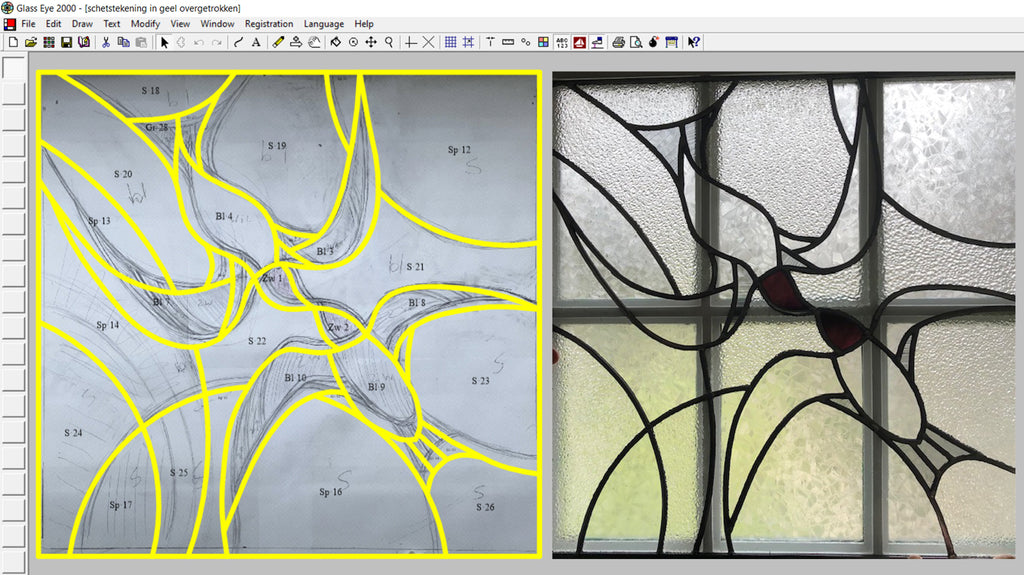Click the stained glass window photo
The height and width of the screenshot is (575, 1024).
click(787, 315)
